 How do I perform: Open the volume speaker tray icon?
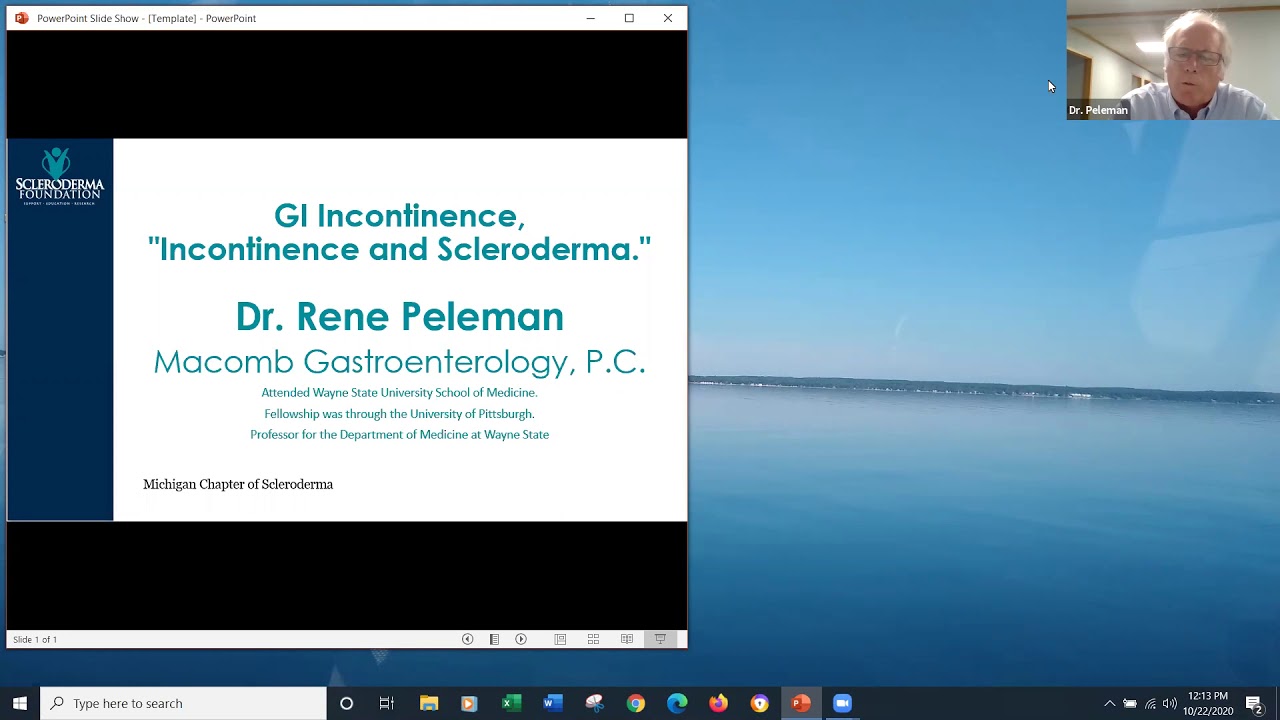(1170, 703)
